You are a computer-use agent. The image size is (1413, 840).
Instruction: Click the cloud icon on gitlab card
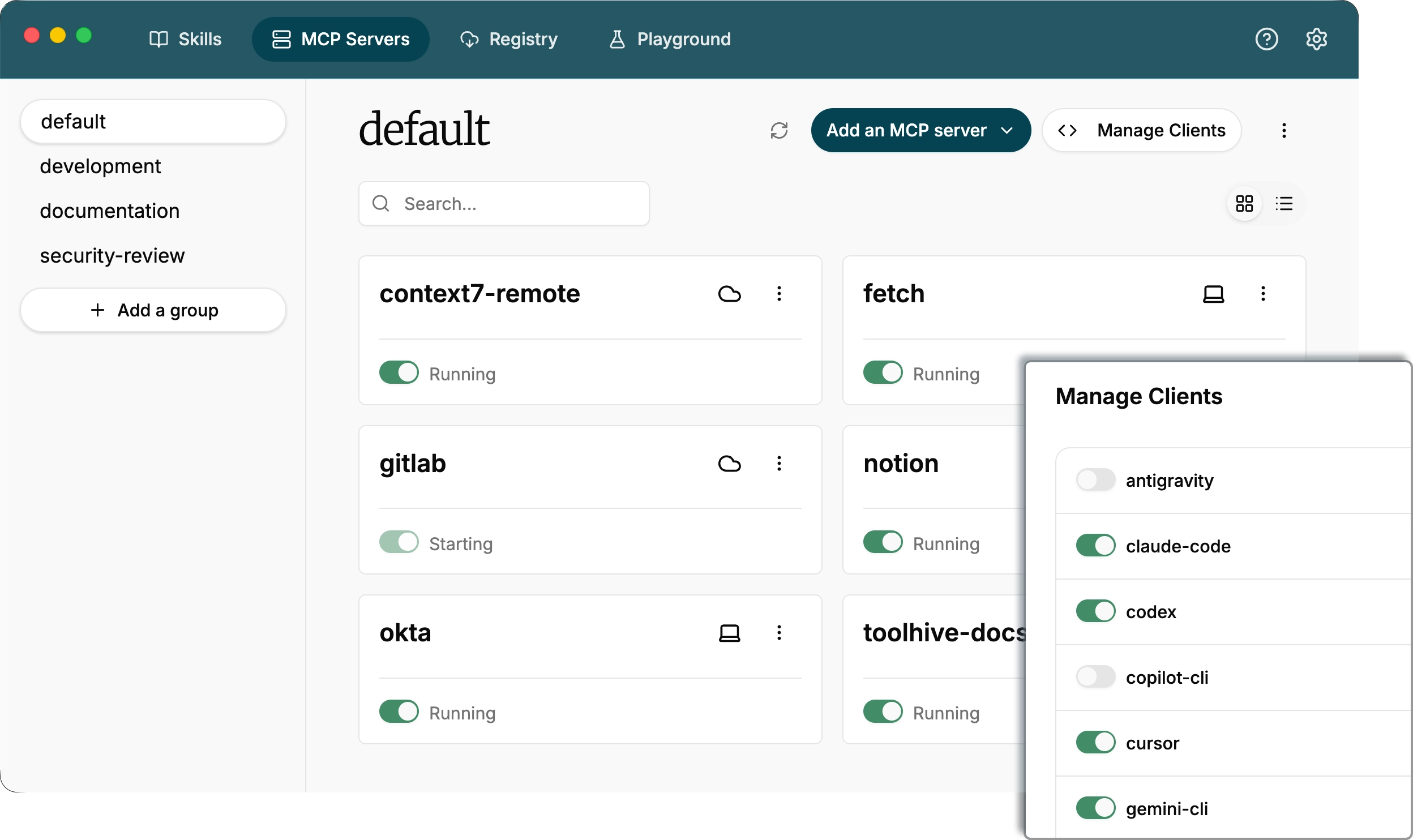[x=729, y=464]
